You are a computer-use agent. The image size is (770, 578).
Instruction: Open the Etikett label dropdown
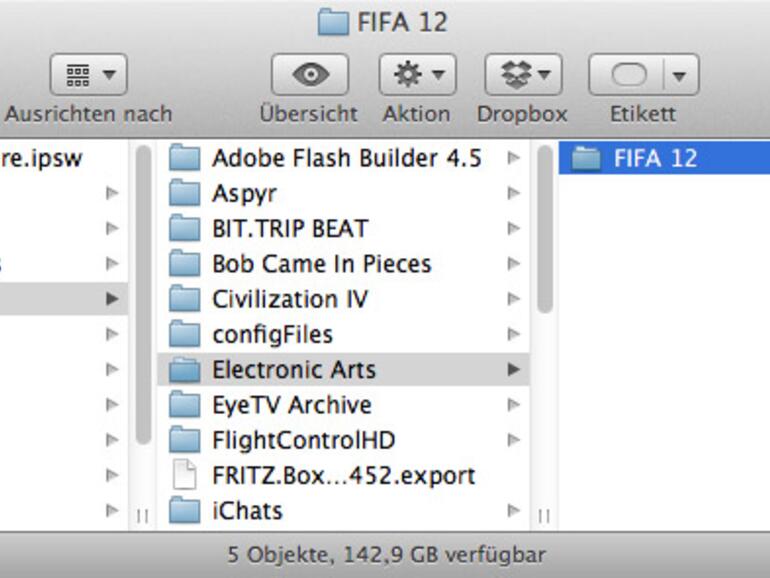tap(642, 75)
